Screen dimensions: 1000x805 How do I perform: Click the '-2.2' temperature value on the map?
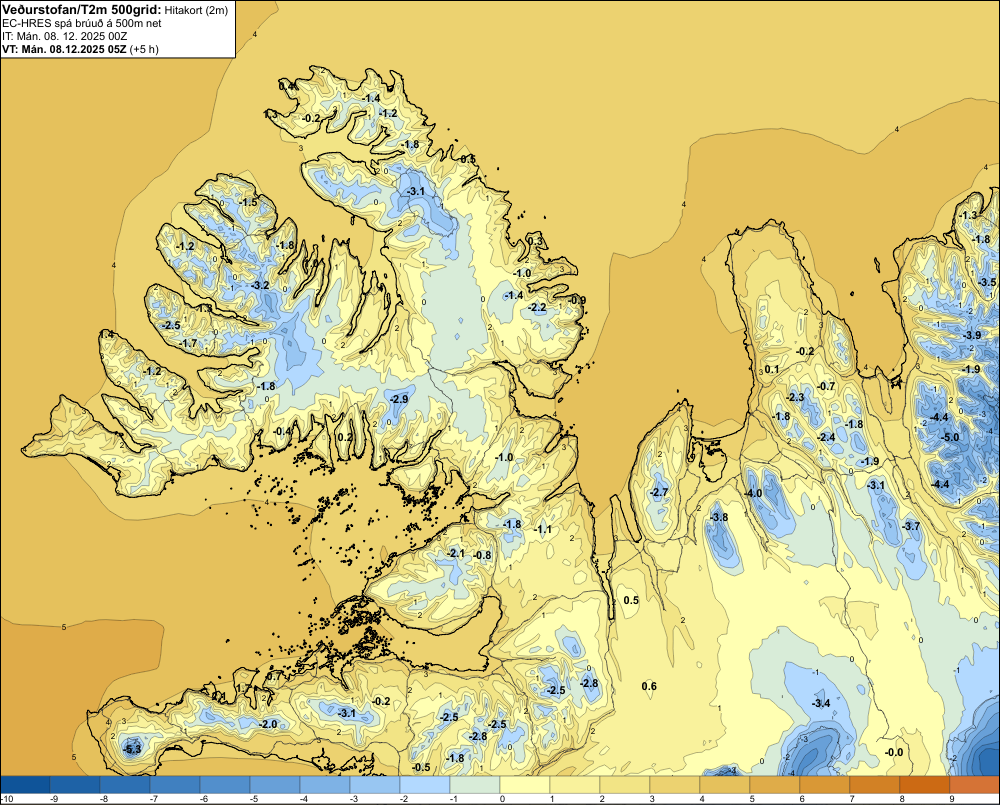click(538, 307)
